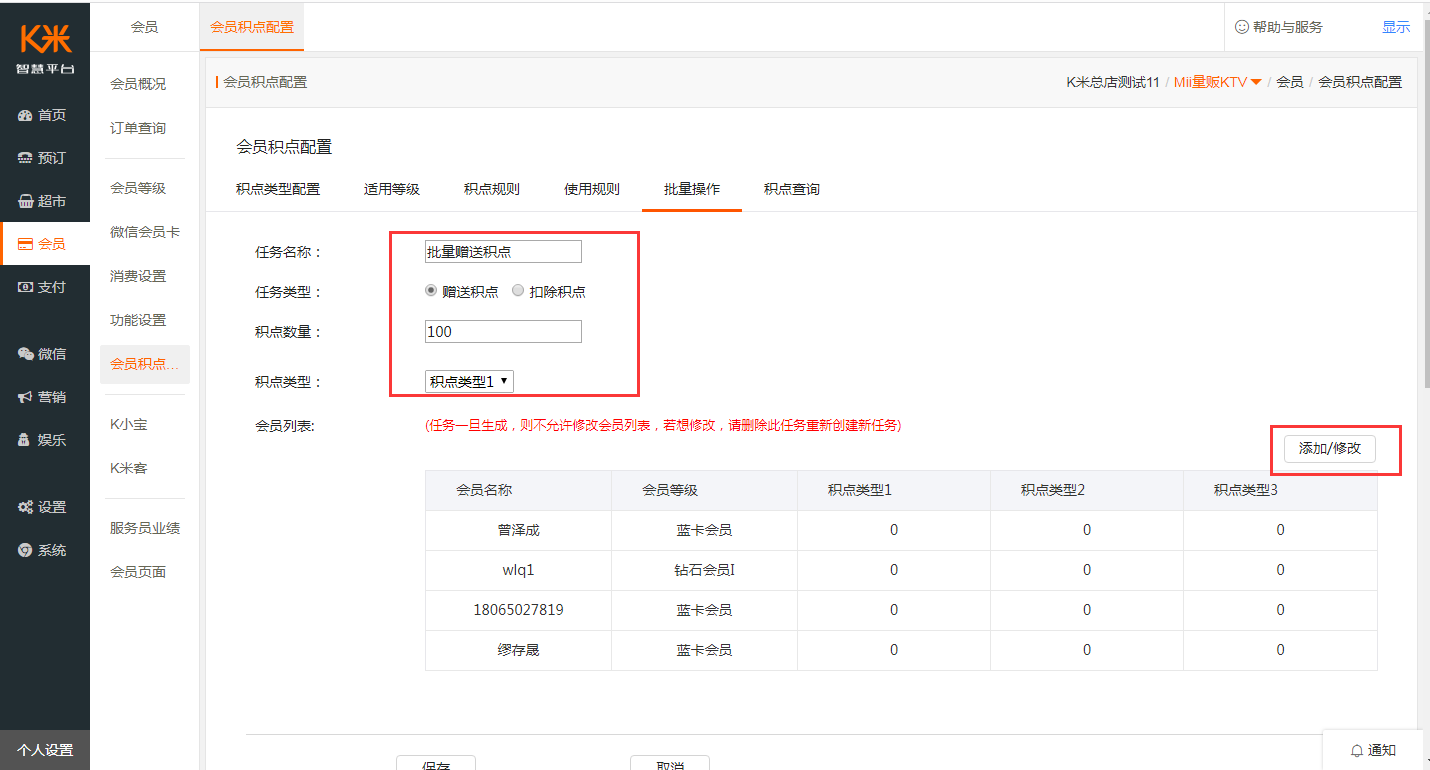
Task: Click the 取消 button
Action: coord(670,764)
